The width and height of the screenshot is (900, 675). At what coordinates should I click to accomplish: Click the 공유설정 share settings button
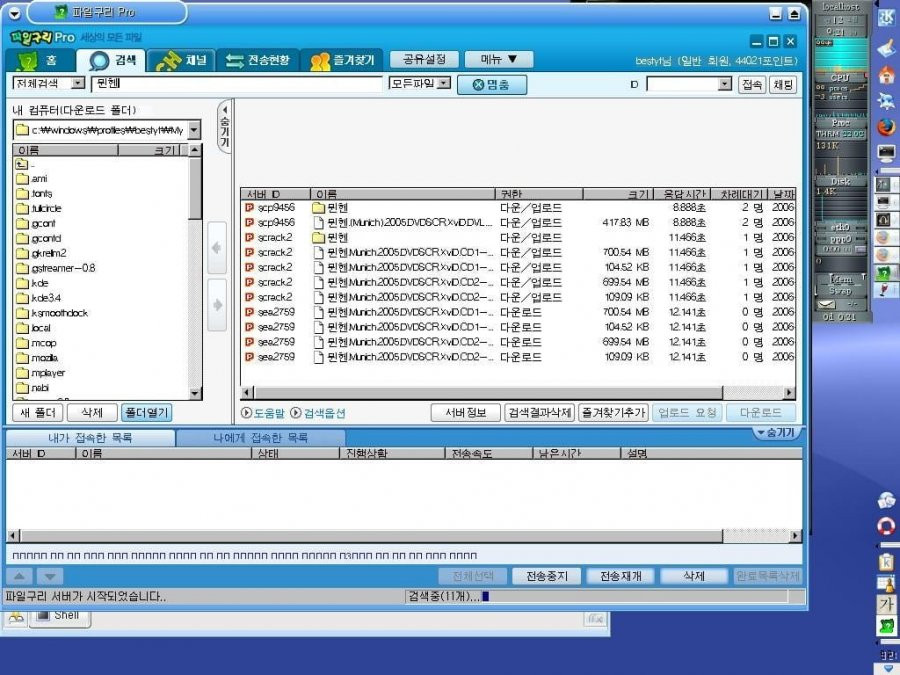[x=424, y=60]
